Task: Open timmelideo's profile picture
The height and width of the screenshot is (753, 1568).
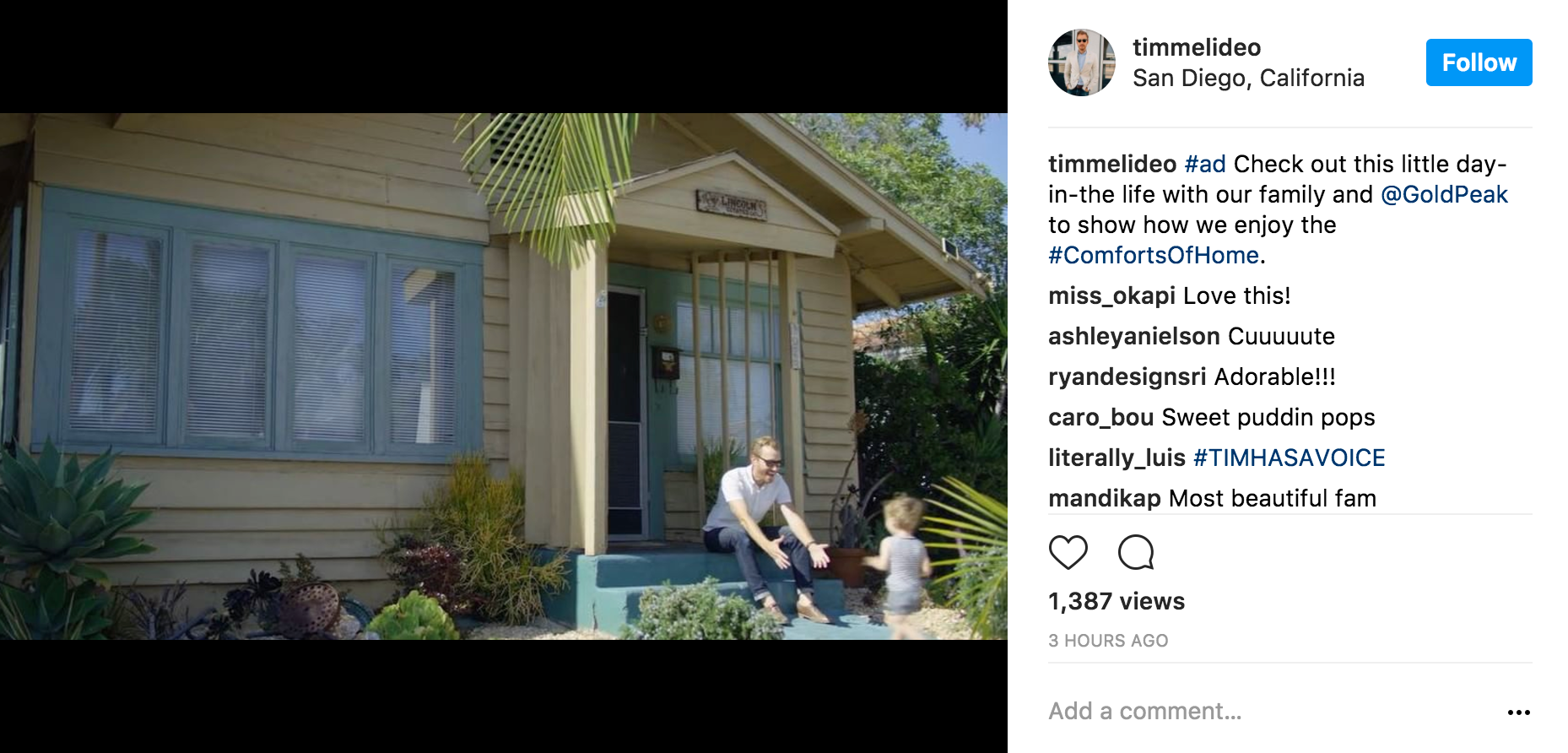Action: [1081, 62]
